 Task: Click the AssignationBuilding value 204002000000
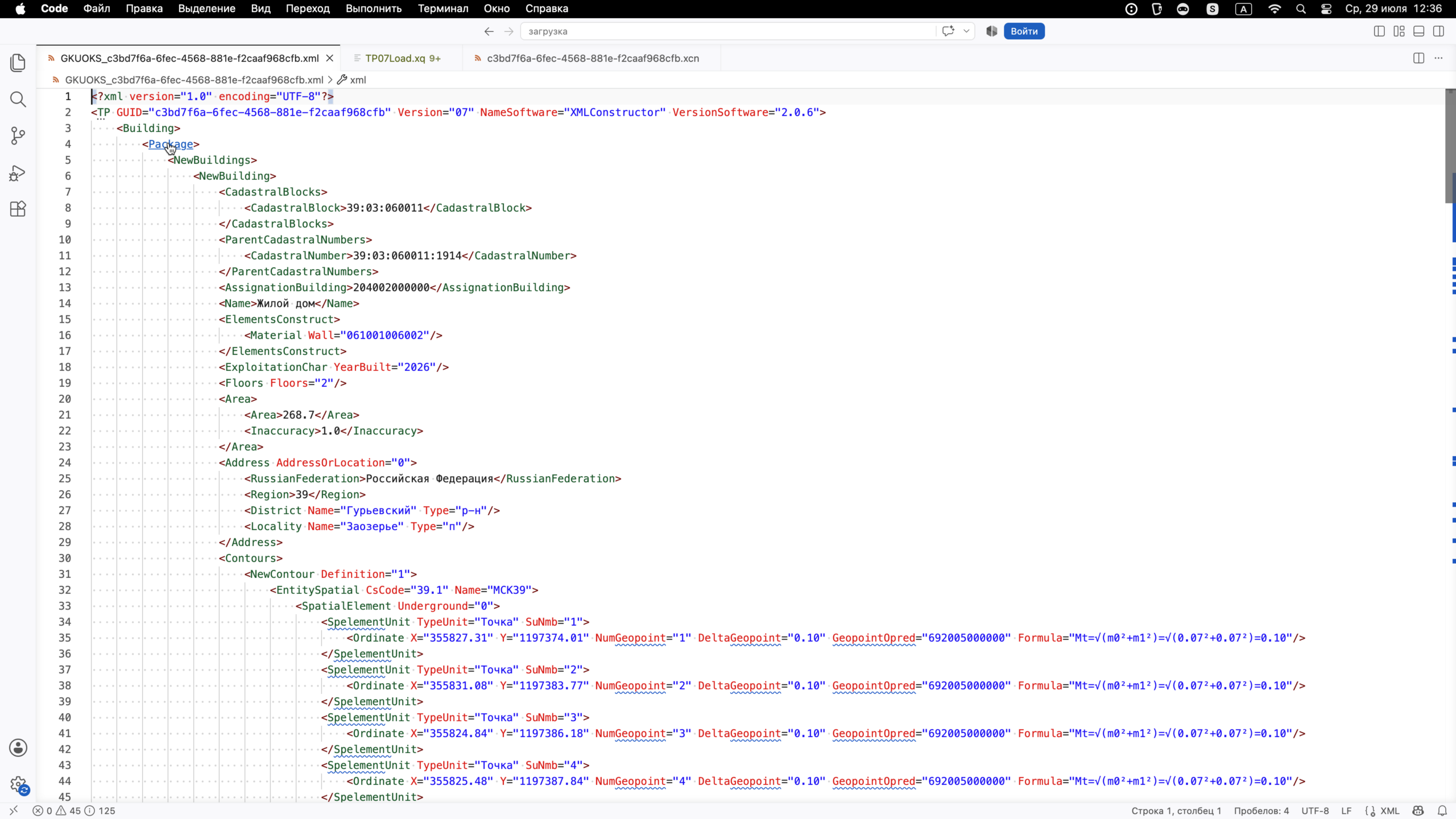391,287
